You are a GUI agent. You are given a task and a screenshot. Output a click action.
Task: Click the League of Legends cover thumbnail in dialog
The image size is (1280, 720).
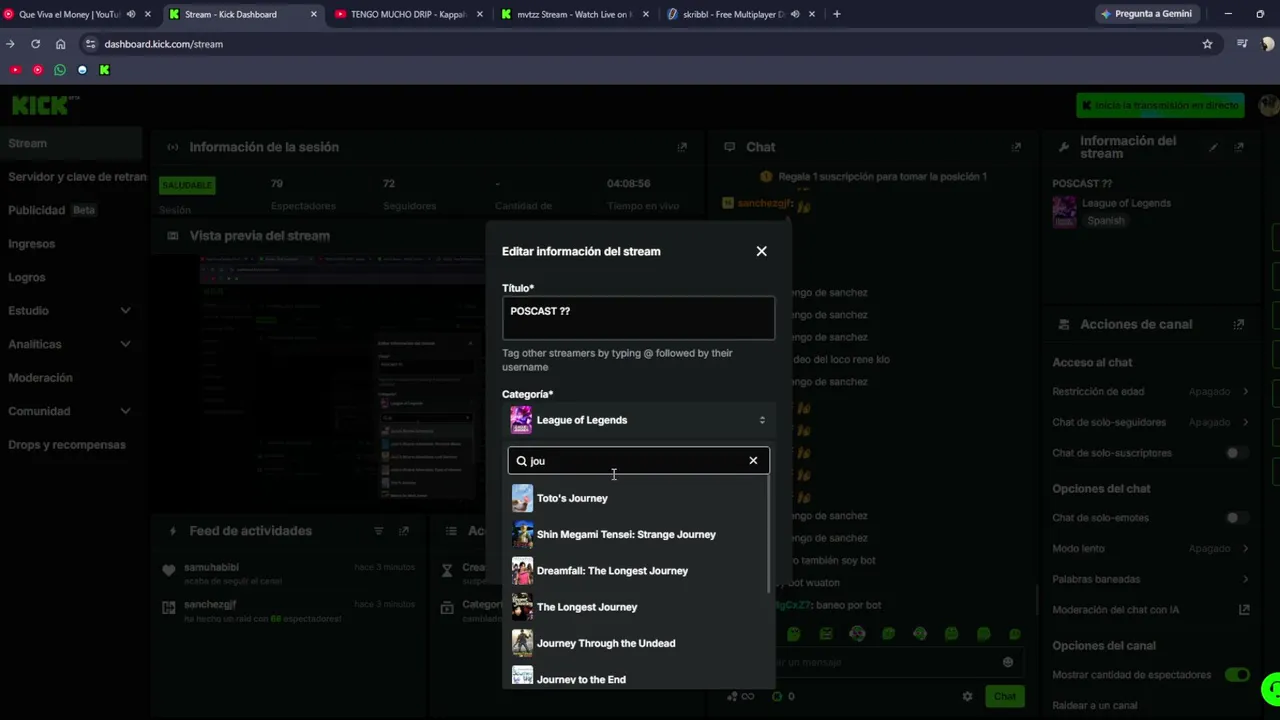click(521, 420)
